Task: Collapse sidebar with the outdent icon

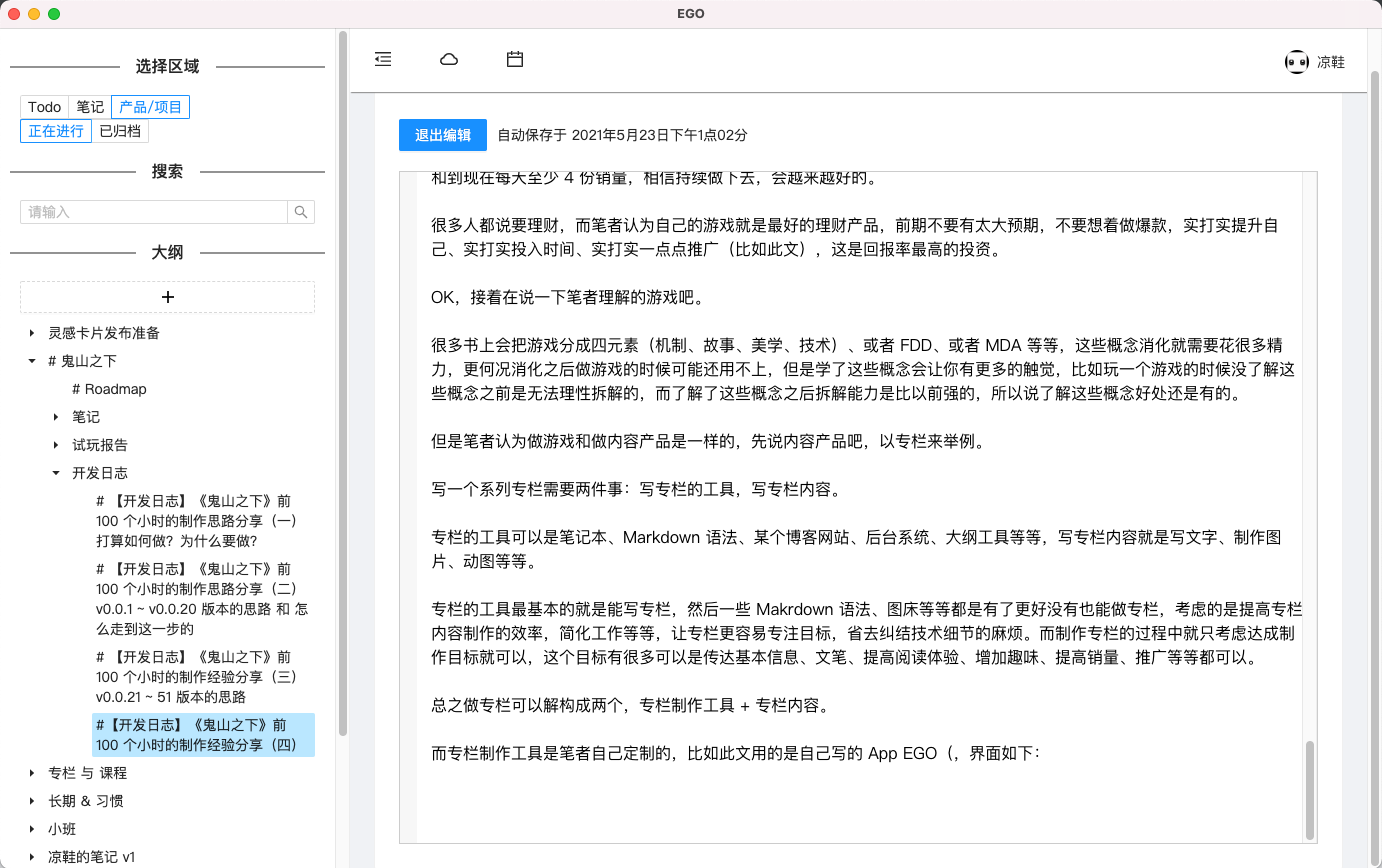Action: click(383, 60)
